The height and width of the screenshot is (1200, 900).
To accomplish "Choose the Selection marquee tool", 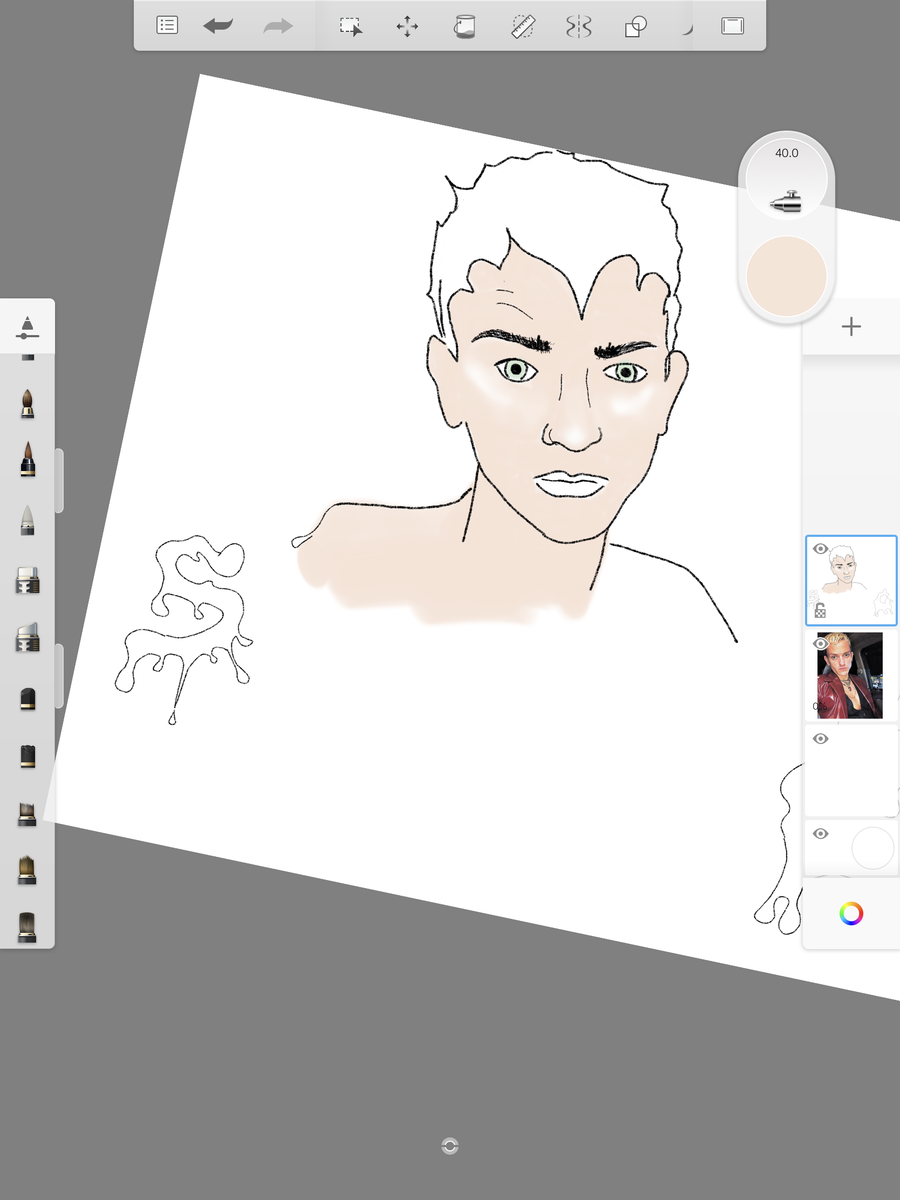I will click(350, 26).
